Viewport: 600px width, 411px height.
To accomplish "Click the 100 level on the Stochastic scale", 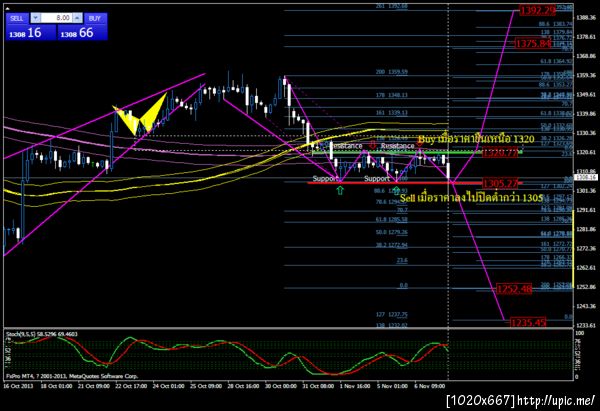I will point(579,333).
